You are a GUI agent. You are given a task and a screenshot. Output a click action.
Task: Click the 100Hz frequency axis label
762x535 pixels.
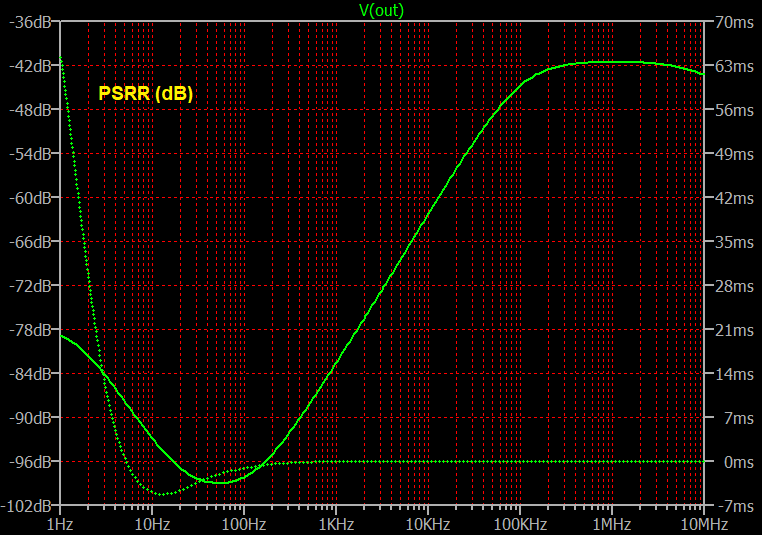pyautogui.click(x=244, y=525)
